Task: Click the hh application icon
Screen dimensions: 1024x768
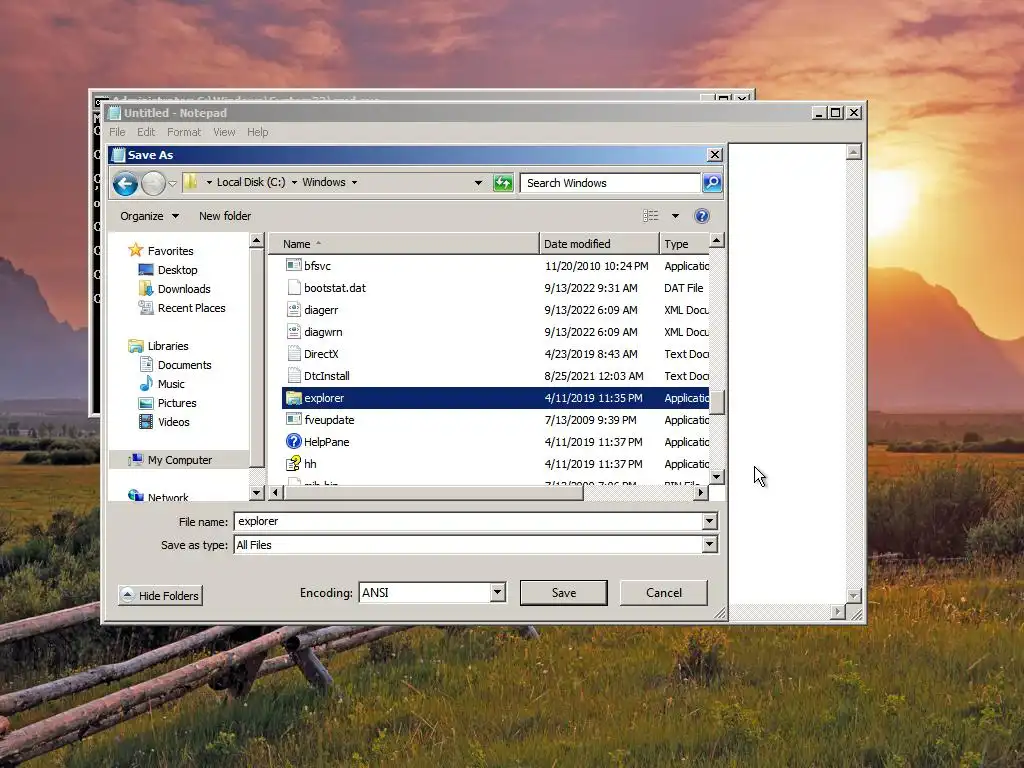Action: point(294,464)
